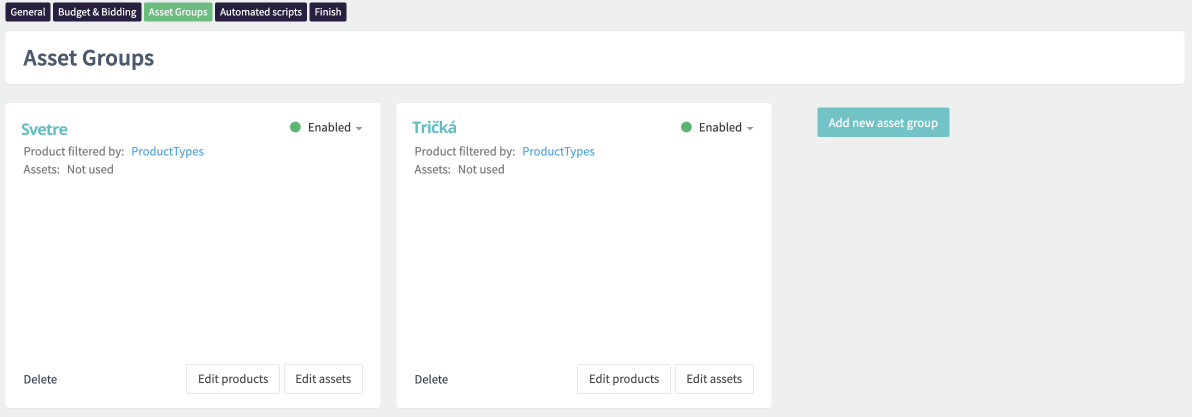Select the Asset Groups tab

pos(178,12)
